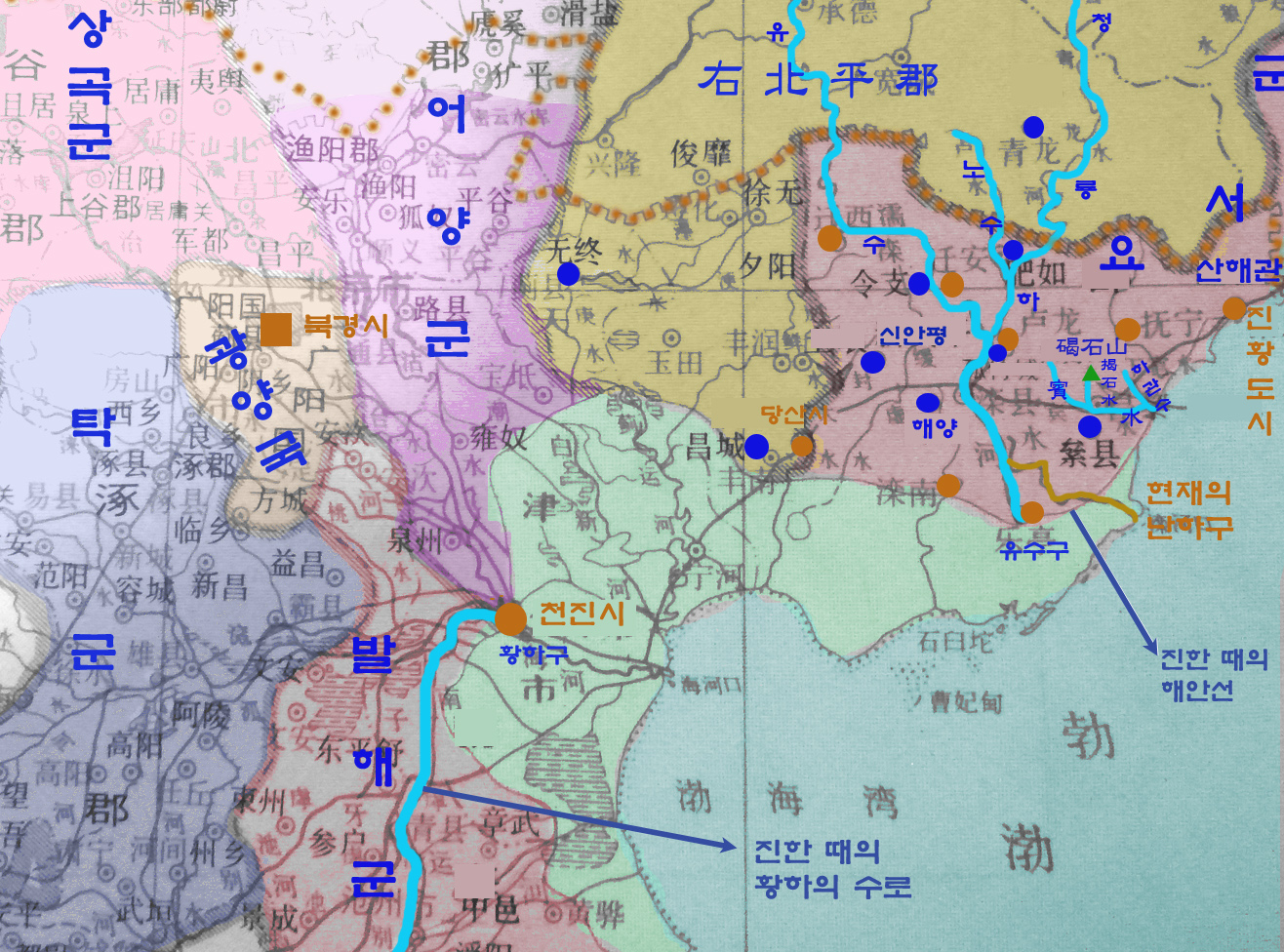
Task: Click the 右北平郡 blue region label
Action: click(x=818, y=79)
